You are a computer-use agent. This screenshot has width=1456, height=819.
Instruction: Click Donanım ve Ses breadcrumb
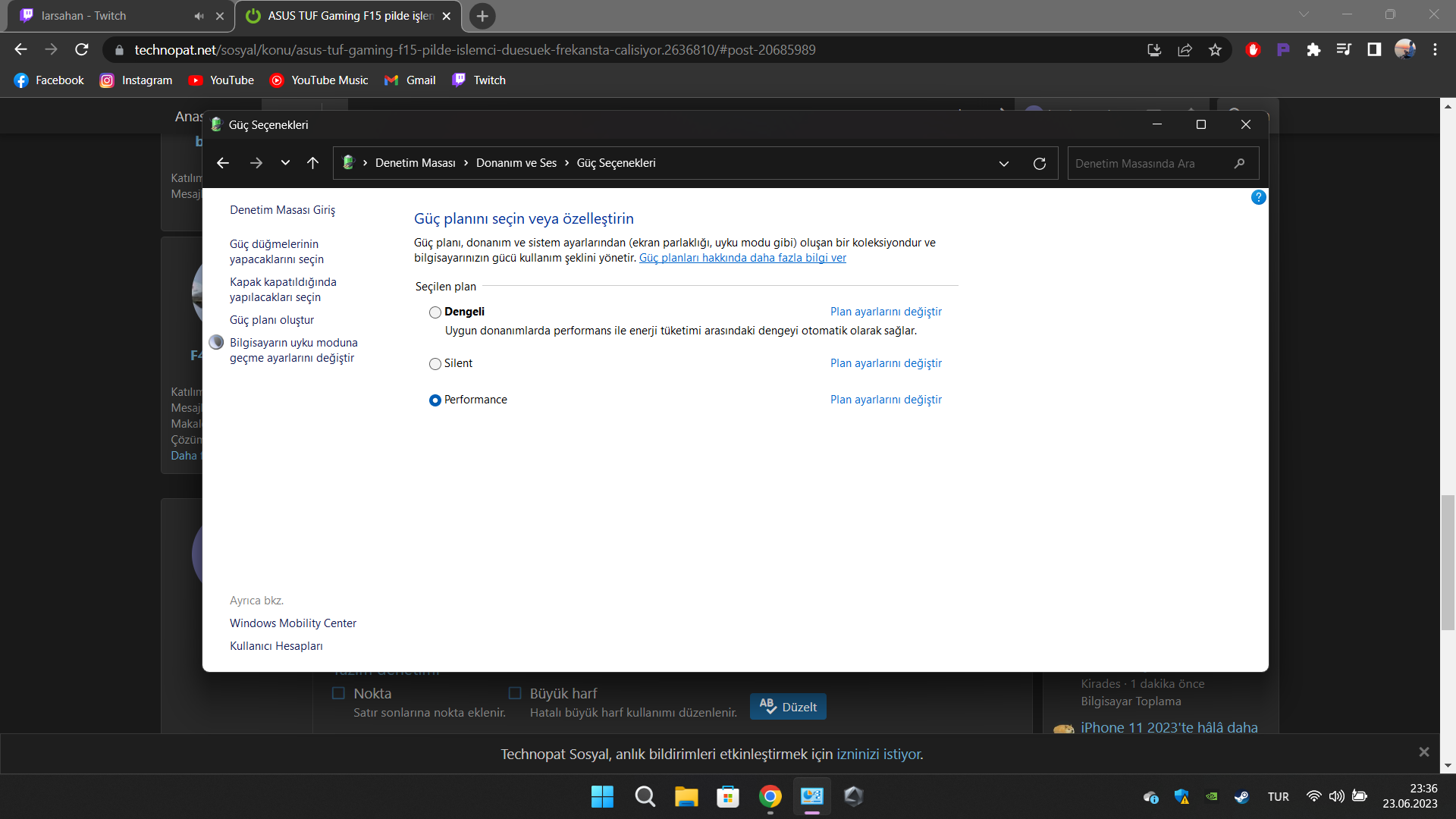coord(516,163)
